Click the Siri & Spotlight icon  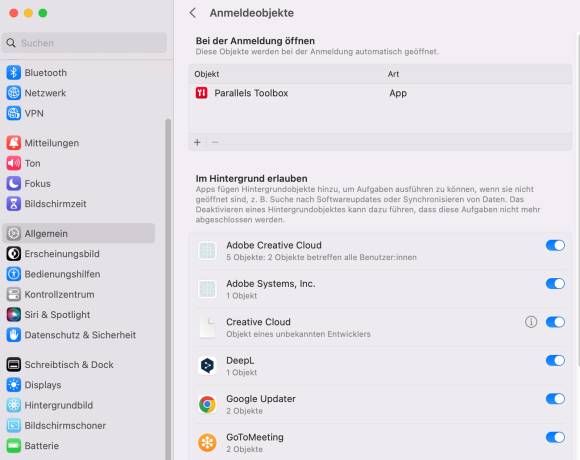pyautogui.click(x=14, y=315)
